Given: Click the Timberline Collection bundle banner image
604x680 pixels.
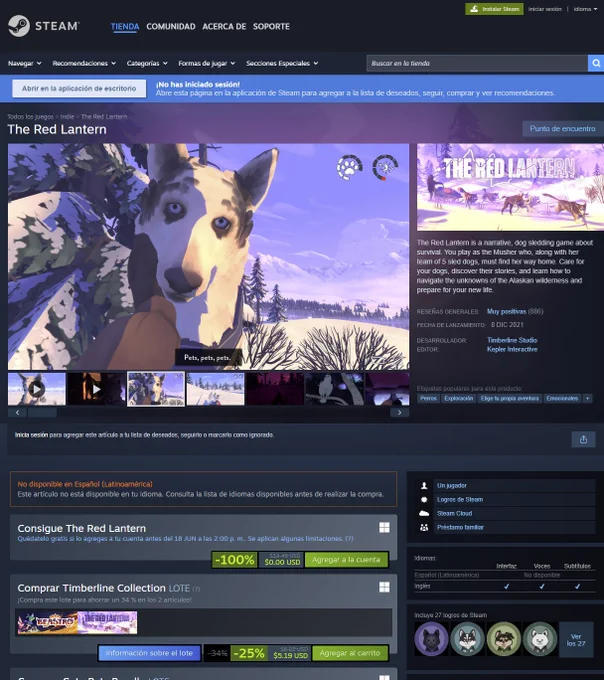Looking at the screenshot, I should (x=77, y=623).
